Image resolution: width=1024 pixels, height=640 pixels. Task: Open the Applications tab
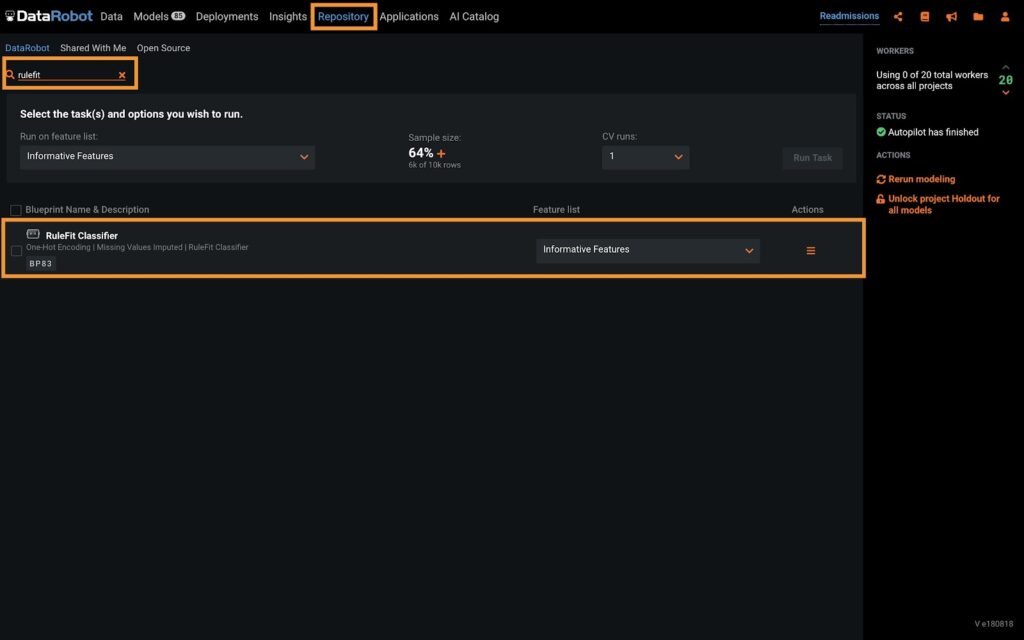[x=409, y=16]
